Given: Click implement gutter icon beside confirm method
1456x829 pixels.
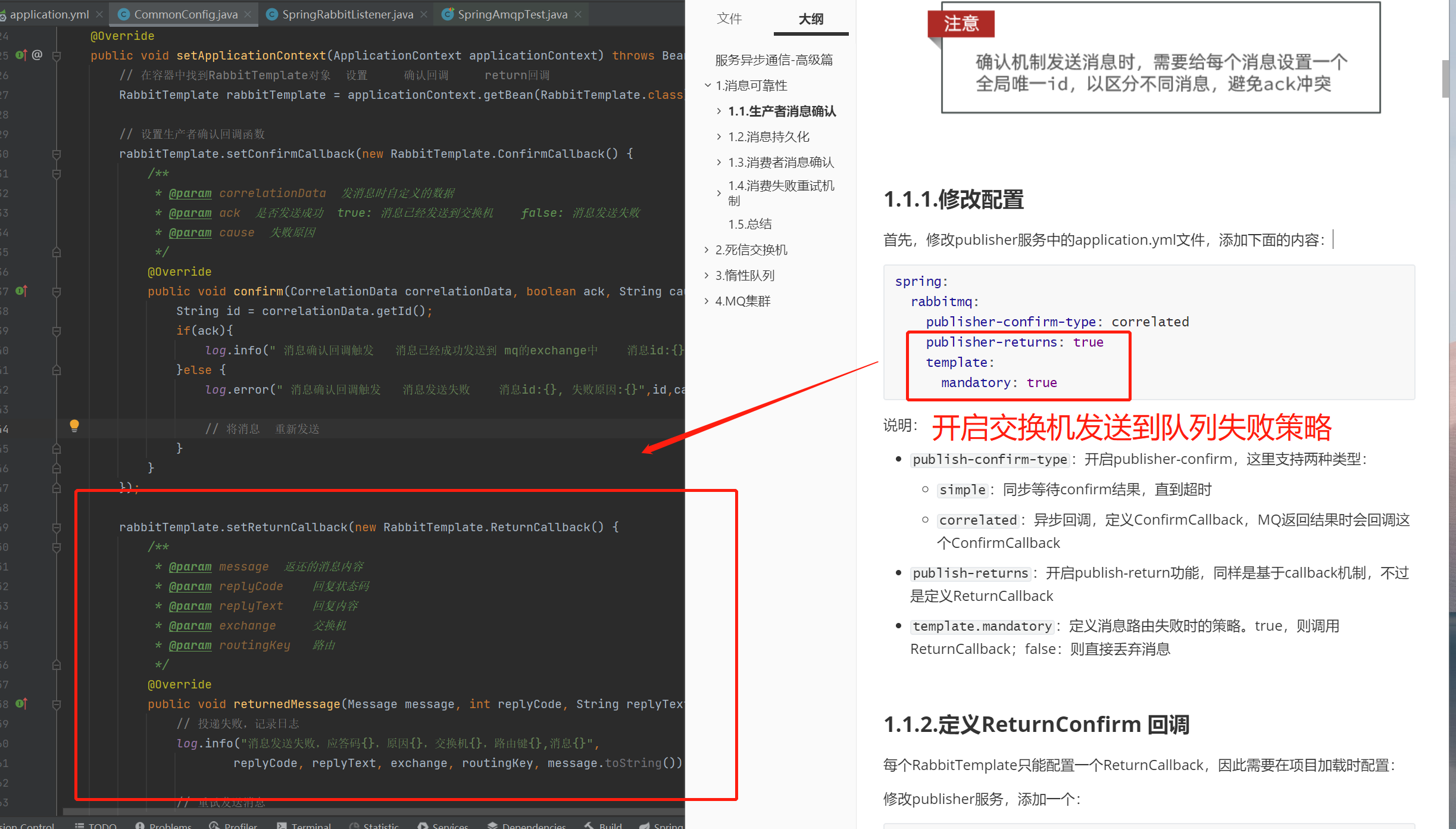Looking at the screenshot, I should 21,291.
